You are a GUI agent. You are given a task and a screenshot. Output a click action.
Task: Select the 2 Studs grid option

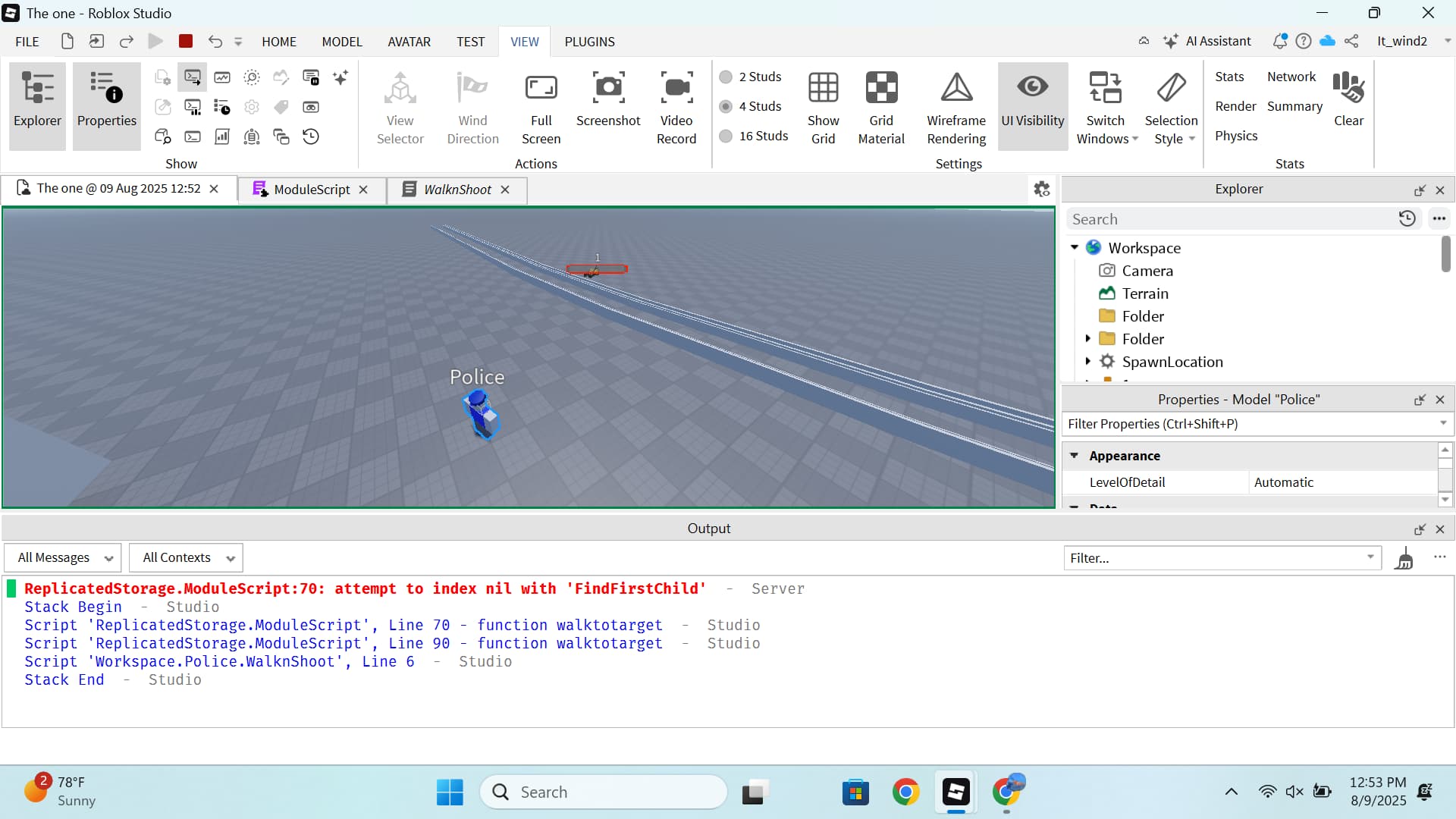(x=726, y=77)
